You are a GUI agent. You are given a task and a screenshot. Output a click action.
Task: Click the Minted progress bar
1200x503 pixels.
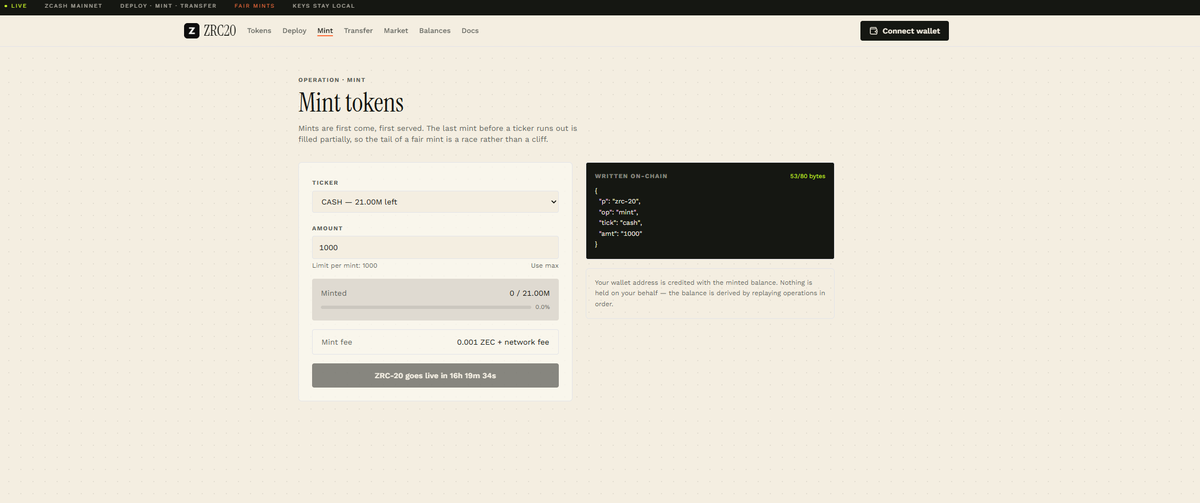tap(425, 307)
